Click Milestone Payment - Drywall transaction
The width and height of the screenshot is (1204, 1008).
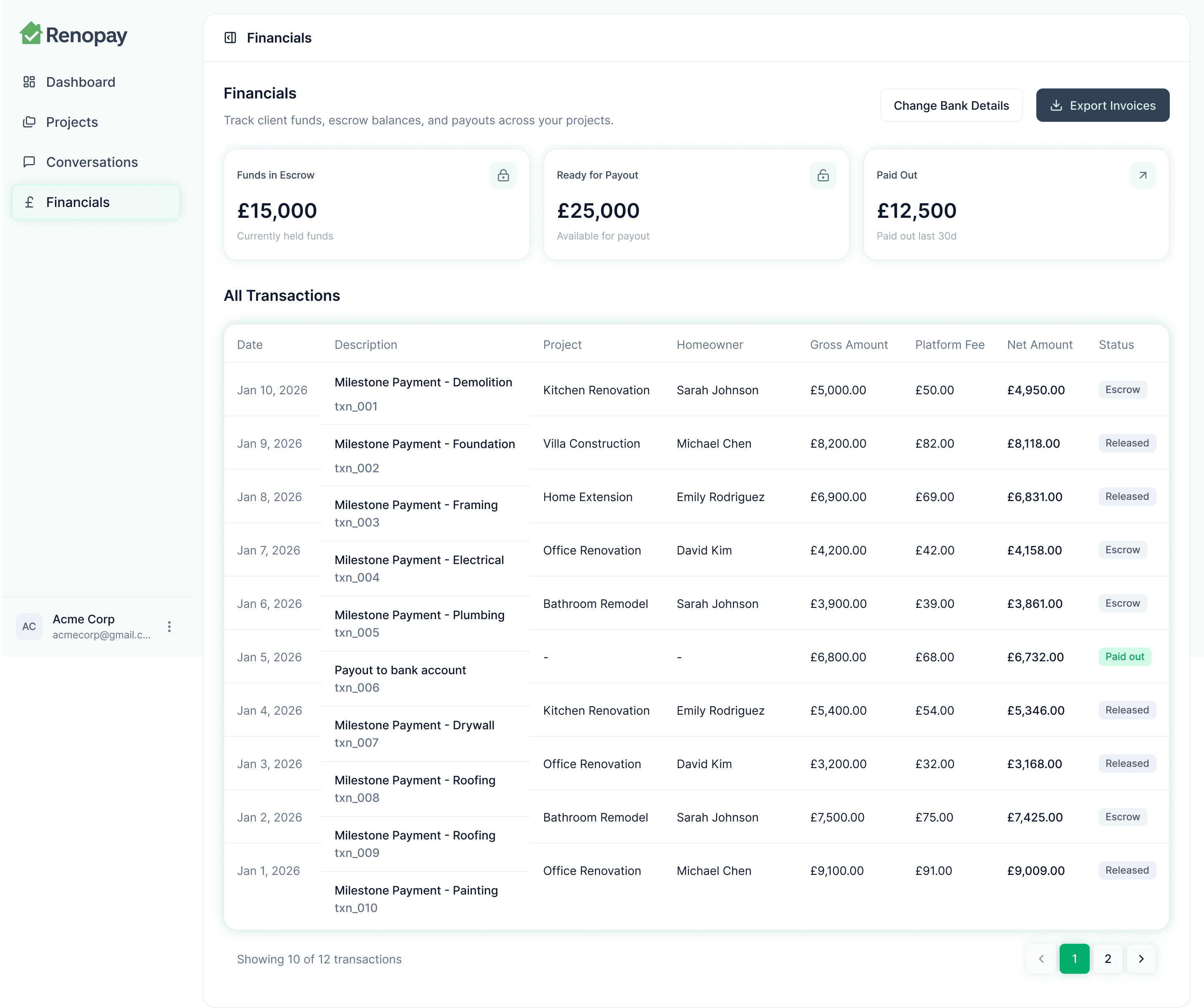415,725
